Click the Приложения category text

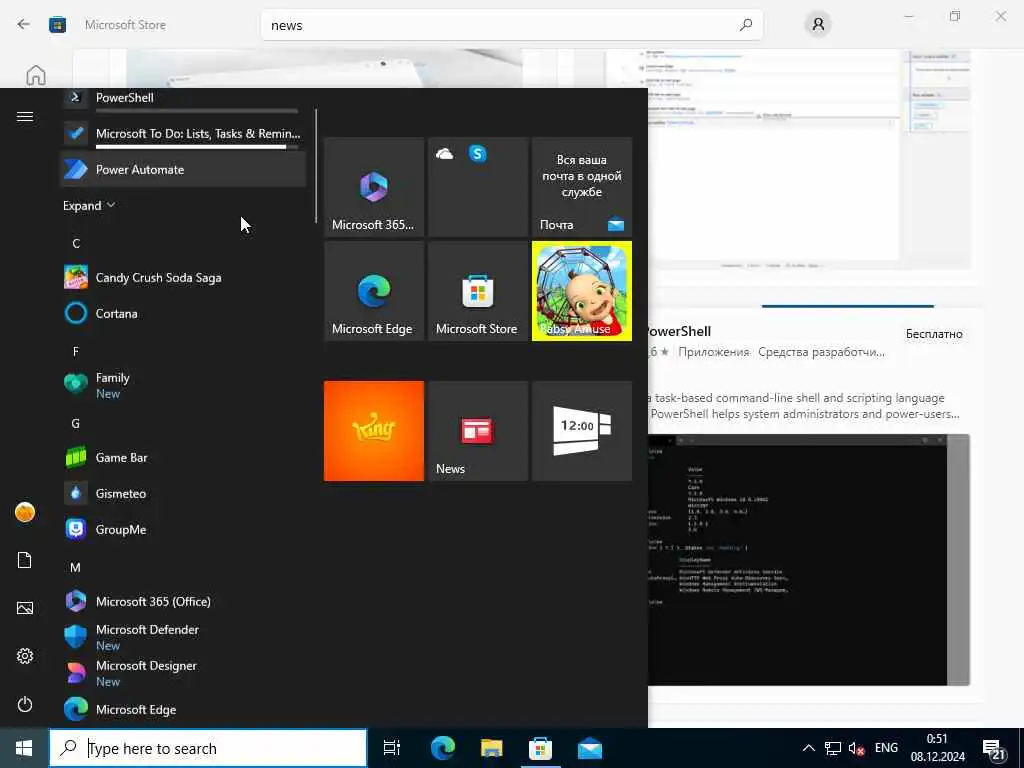tap(713, 352)
